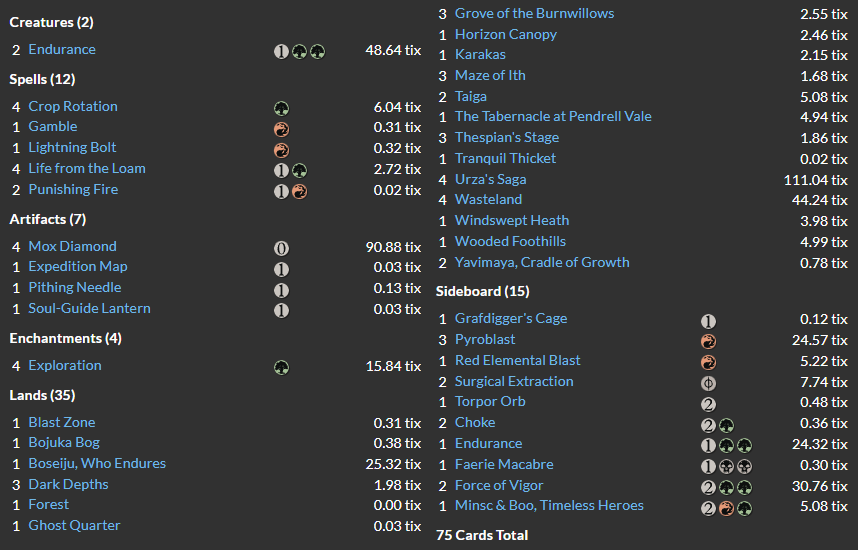The image size is (858, 550).
Task: Open the Urza's Saga card link
Action: 490,179
